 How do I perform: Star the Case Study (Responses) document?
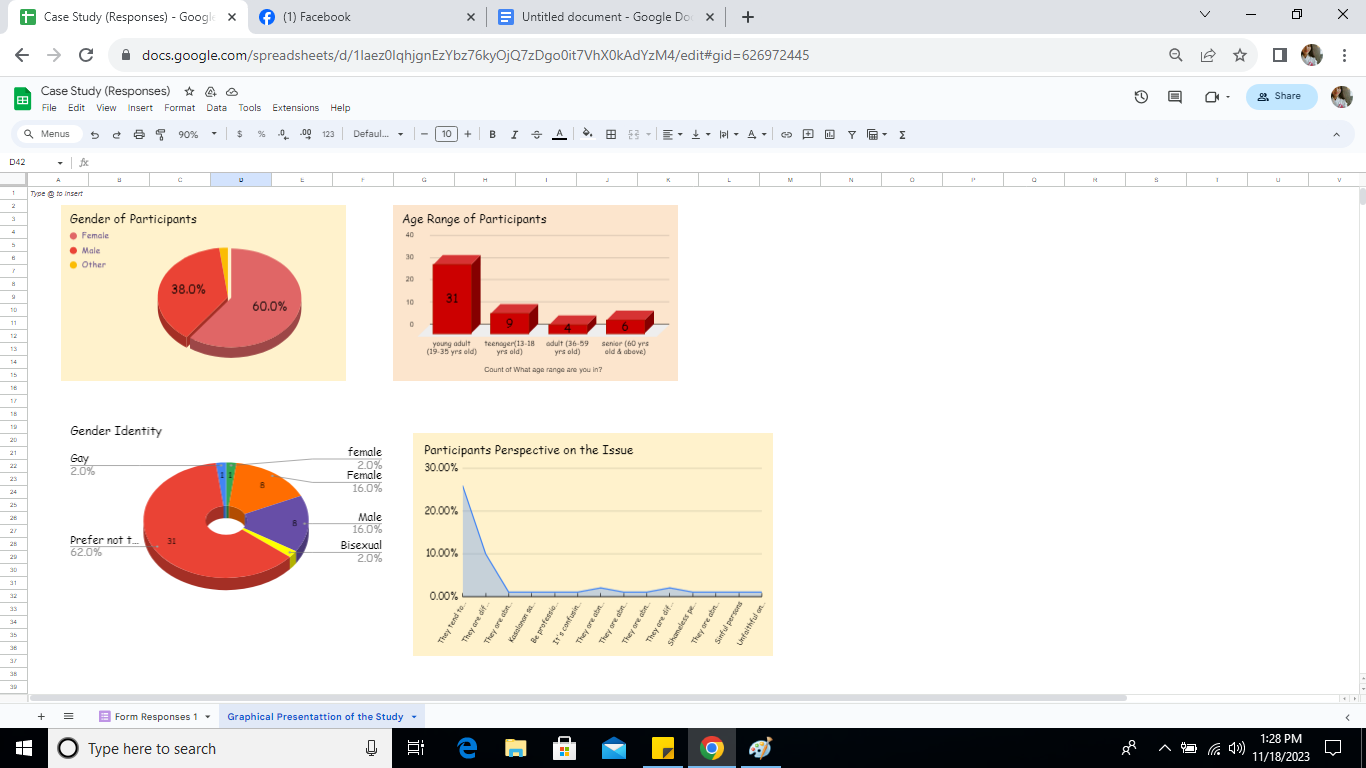tap(189, 91)
